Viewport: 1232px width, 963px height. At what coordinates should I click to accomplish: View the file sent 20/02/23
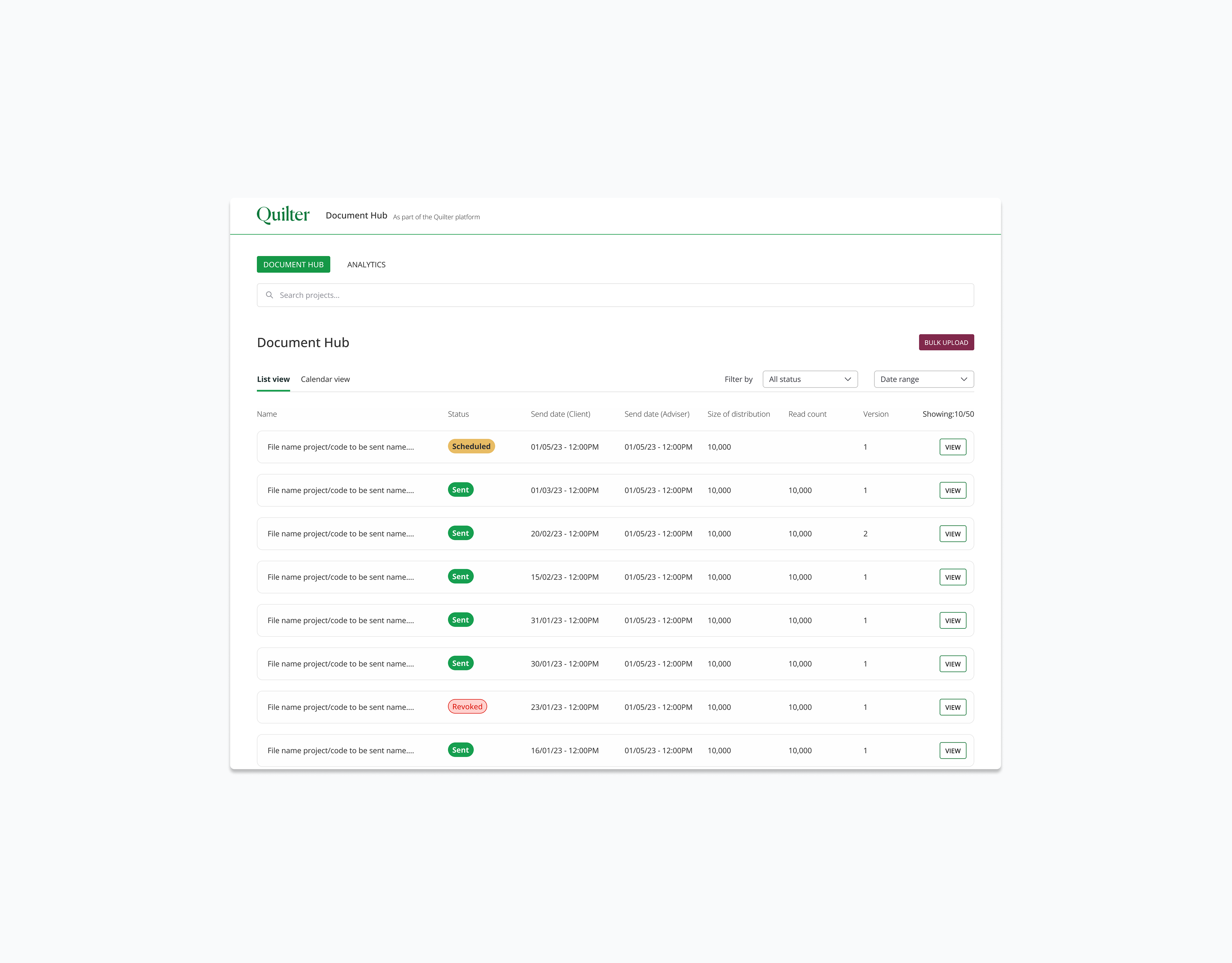click(952, 534)
